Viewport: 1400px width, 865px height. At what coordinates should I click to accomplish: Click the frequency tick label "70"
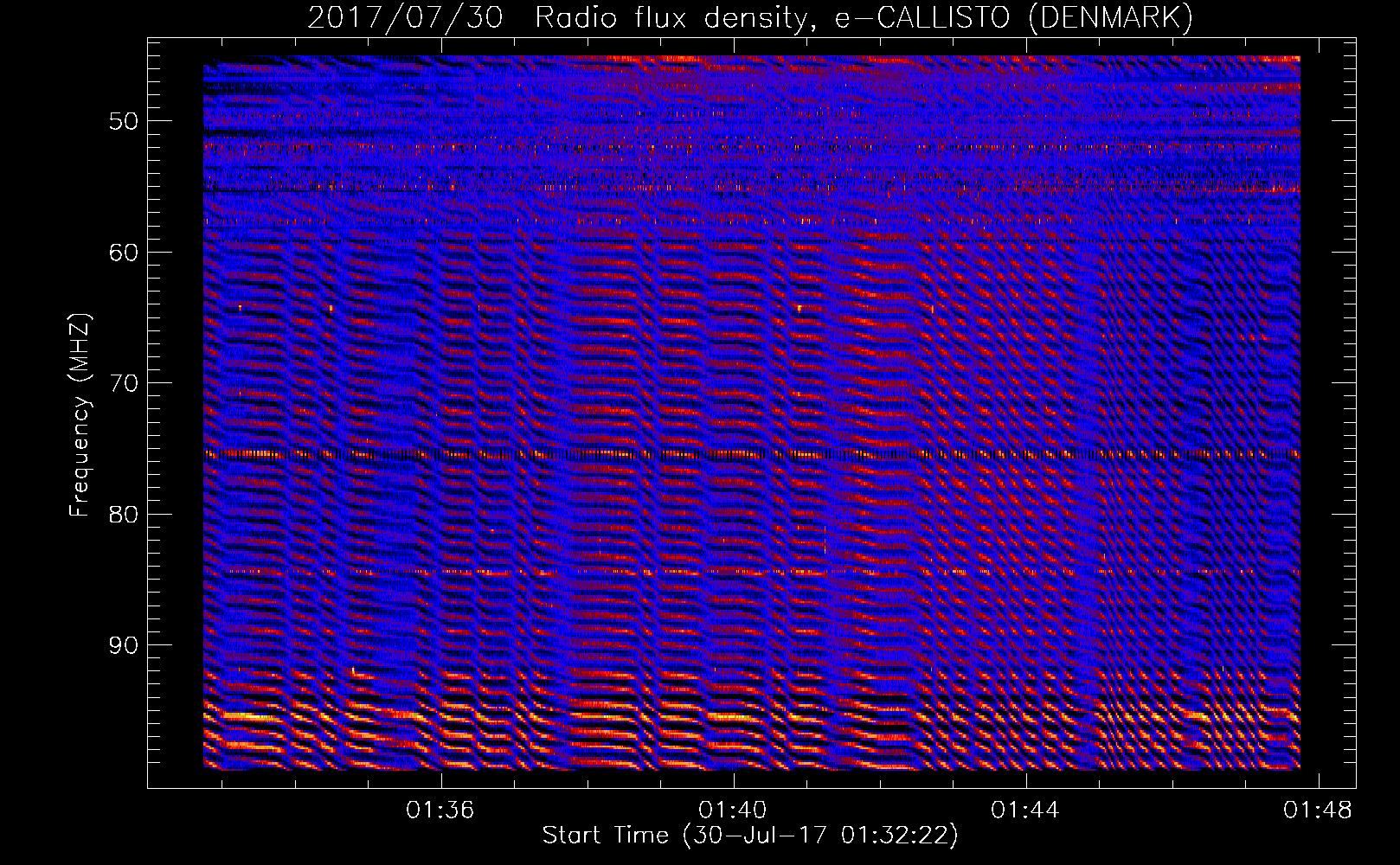[124, 383]
